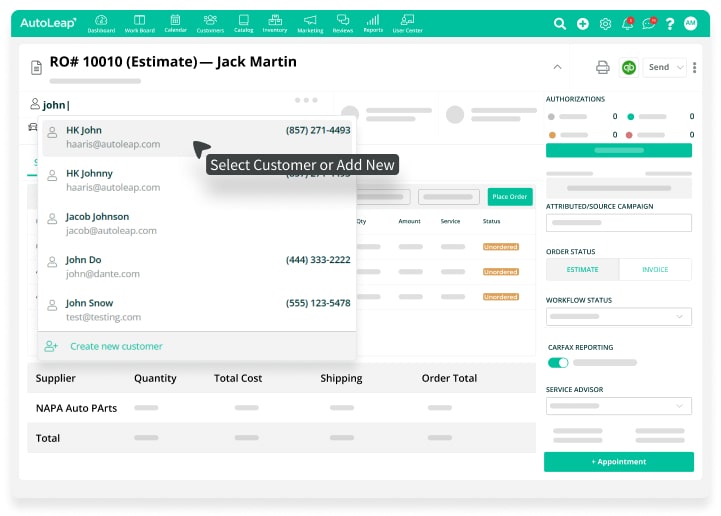Screen dimensions: 721x516
Task: Open the Calendar in navigation bar
Action: click(175, 23)
